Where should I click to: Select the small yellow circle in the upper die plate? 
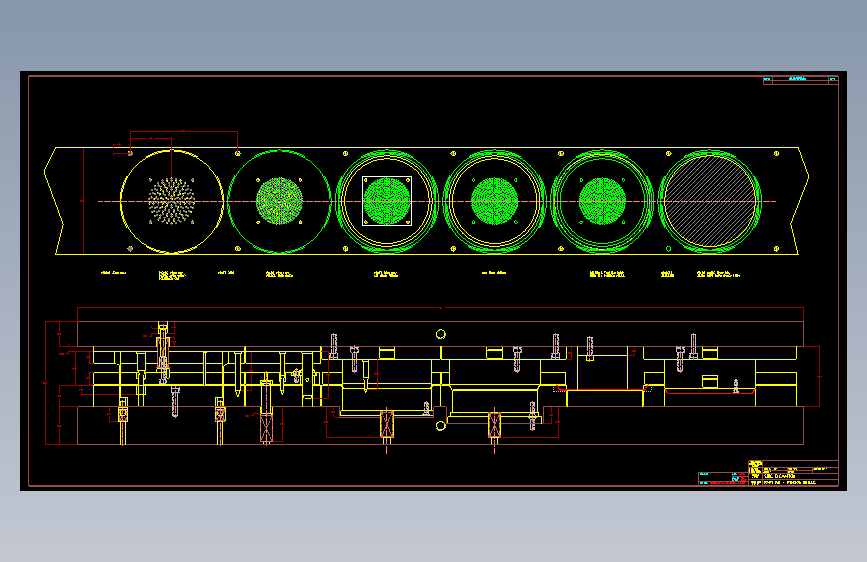coord(441,334)
